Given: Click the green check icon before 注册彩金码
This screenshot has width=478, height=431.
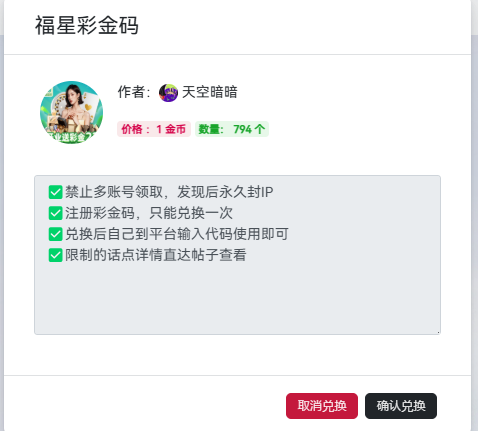Looking at the screenshot, I should pyautogui.click(x=55, y=213).
